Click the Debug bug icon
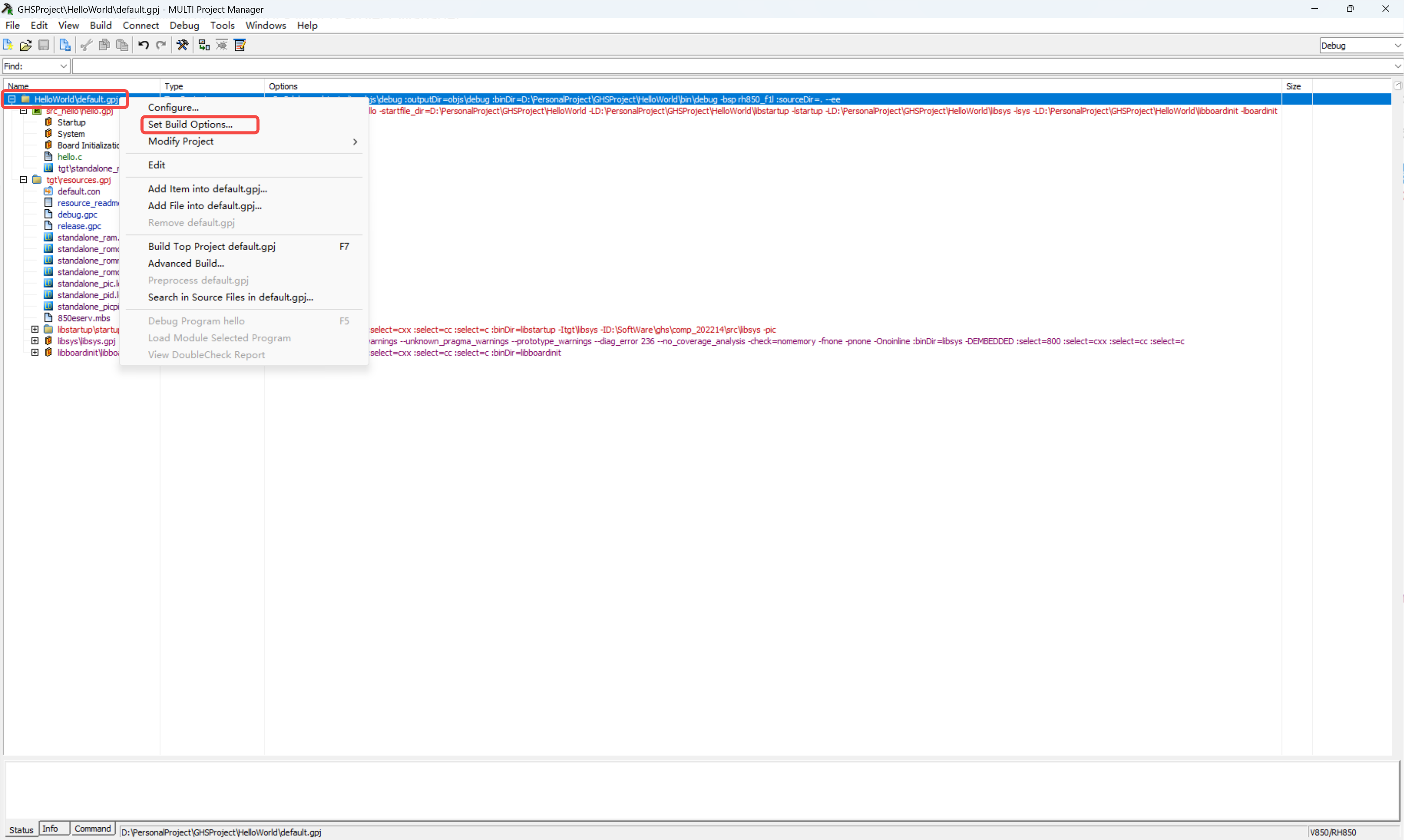The image size is (1404, 840). 222,45
